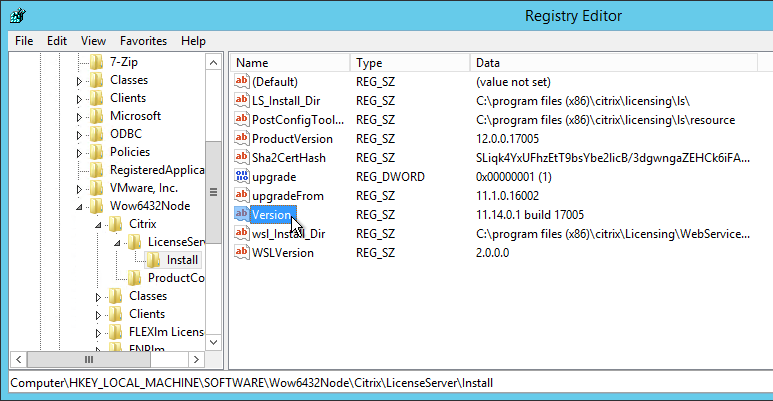Viewport: 773px width, 401px height.
Task: Click the Policies folder icon
Action: 97,152
